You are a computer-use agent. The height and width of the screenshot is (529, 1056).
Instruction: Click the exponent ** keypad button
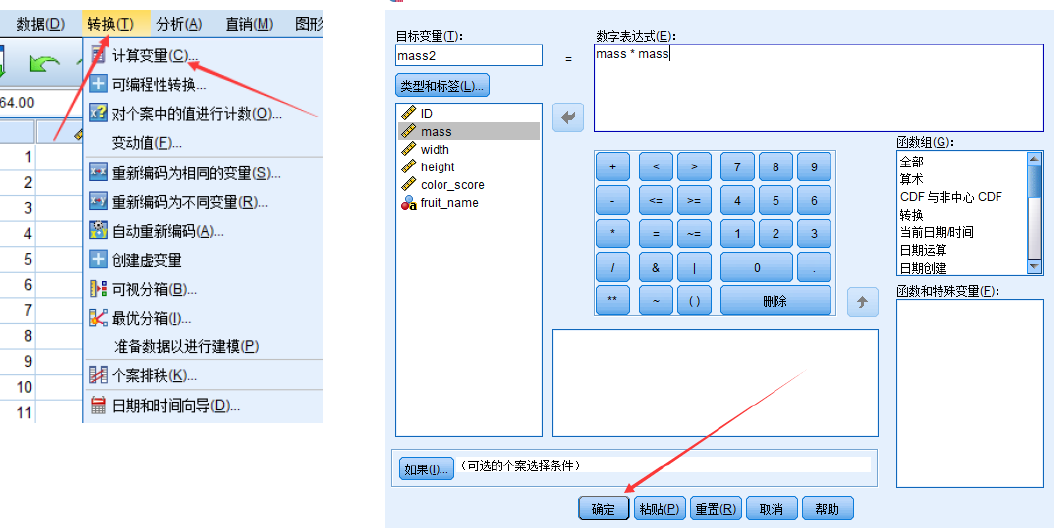[613, 301]
